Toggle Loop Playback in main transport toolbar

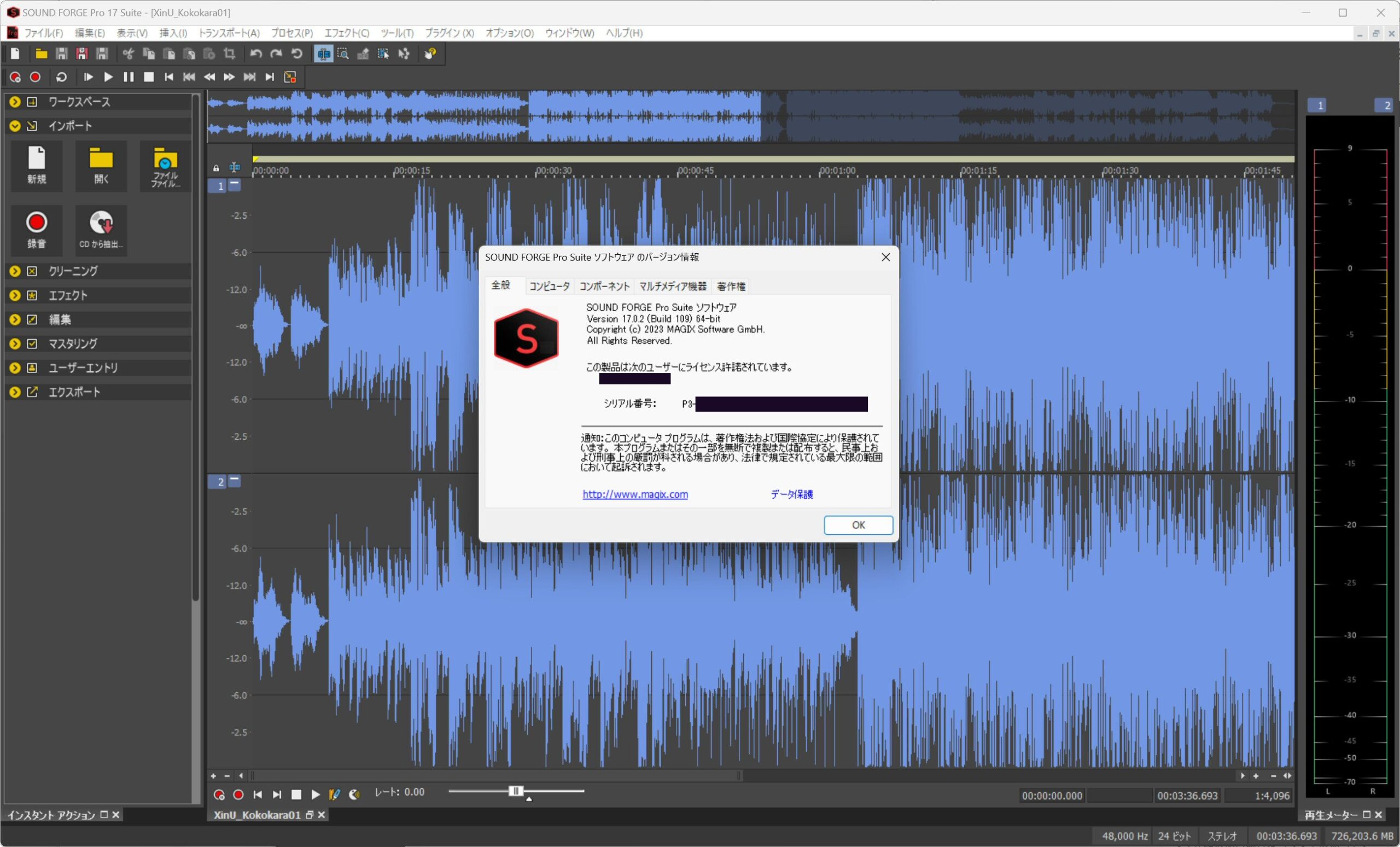coord(61,77)
